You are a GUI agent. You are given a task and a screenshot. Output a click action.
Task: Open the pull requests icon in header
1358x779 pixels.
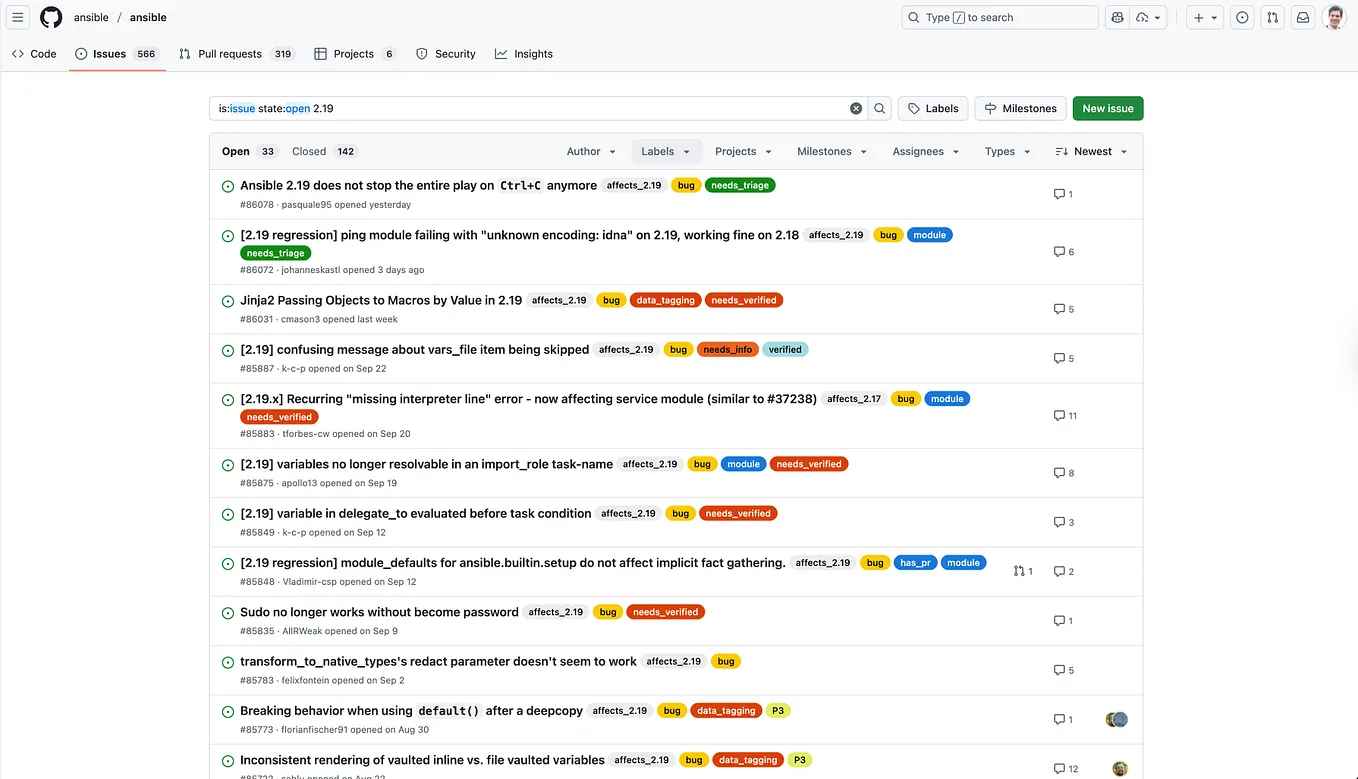(1272, 17)
